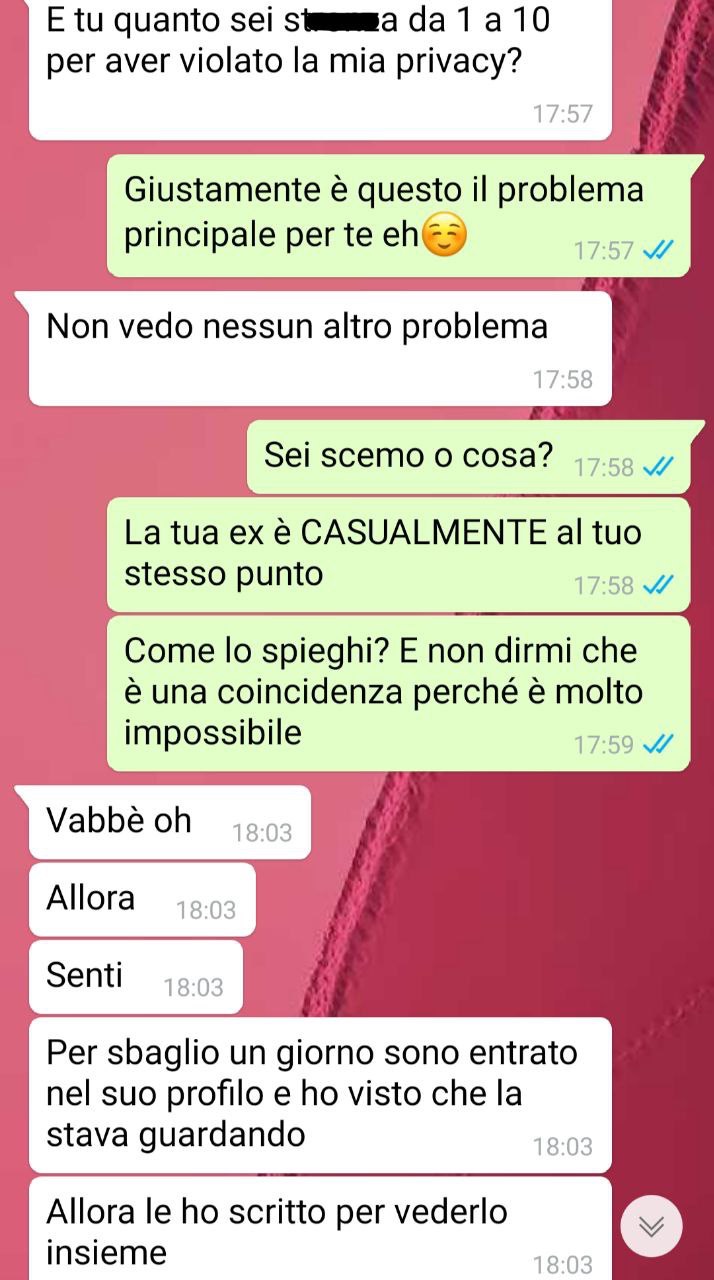
Task: Tap read-receipt ticks on 'Sei scemo o cosa?'
Action: pyautogui.click(x=658, y=467)
